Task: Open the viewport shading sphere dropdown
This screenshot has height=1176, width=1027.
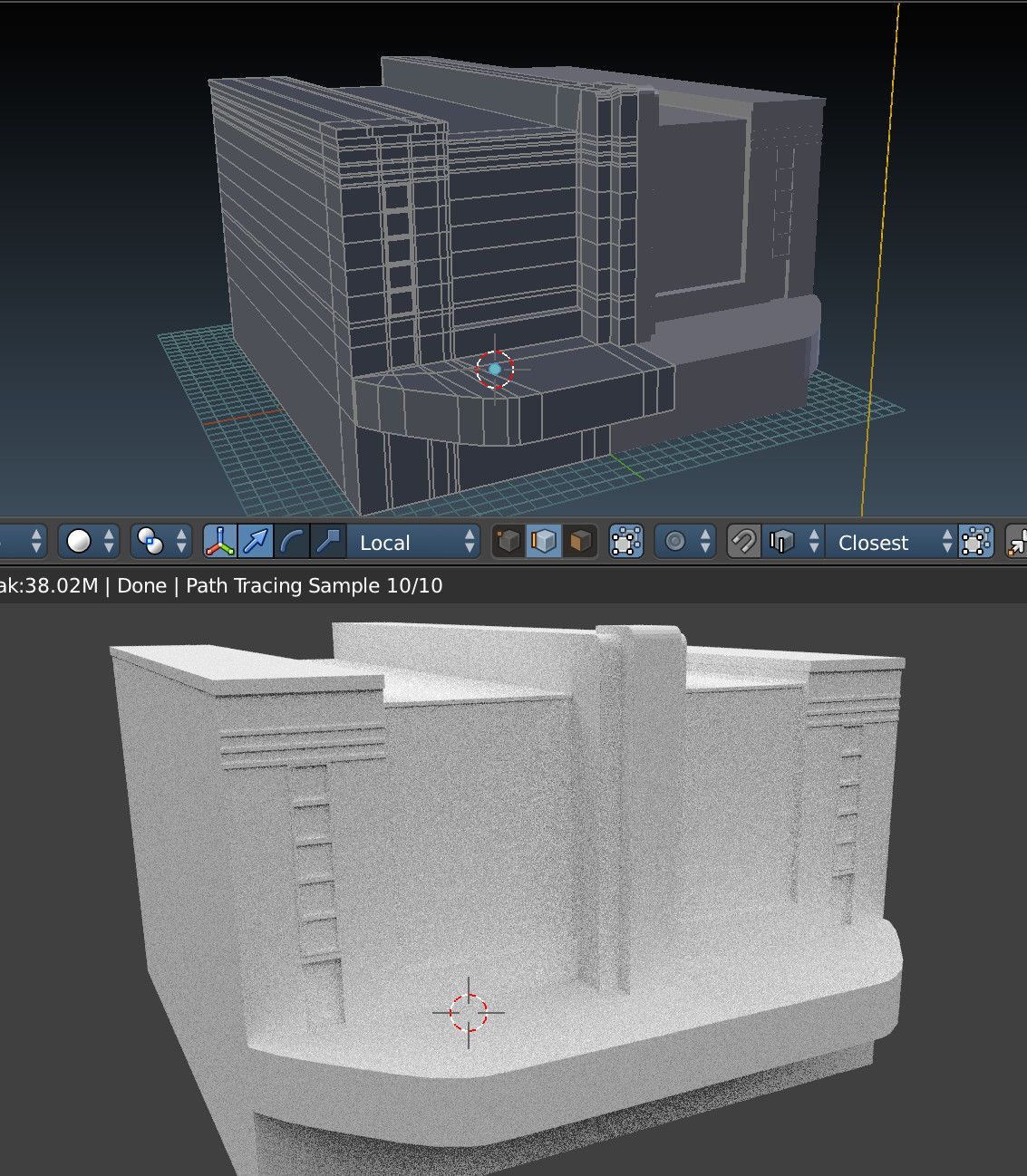Action: click(x=89, y=542)
